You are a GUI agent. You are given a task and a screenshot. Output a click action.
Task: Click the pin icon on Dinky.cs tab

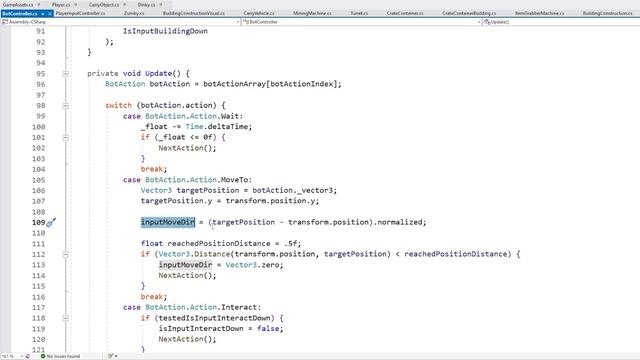click(x=160, y=4)
